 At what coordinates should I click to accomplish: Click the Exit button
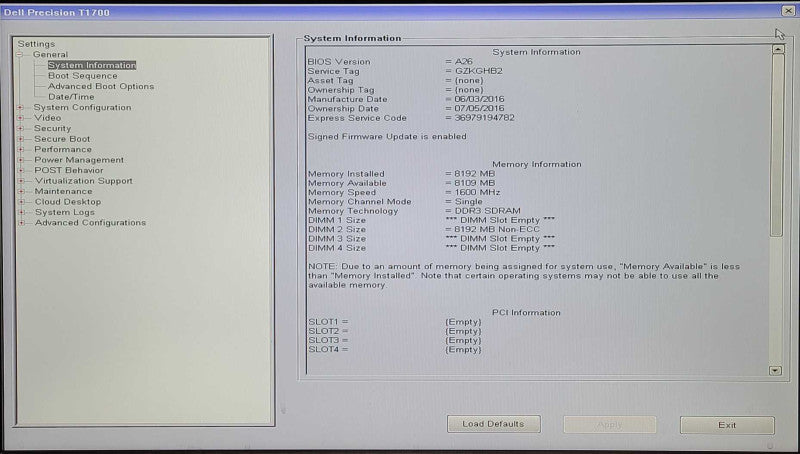point(727,425)
